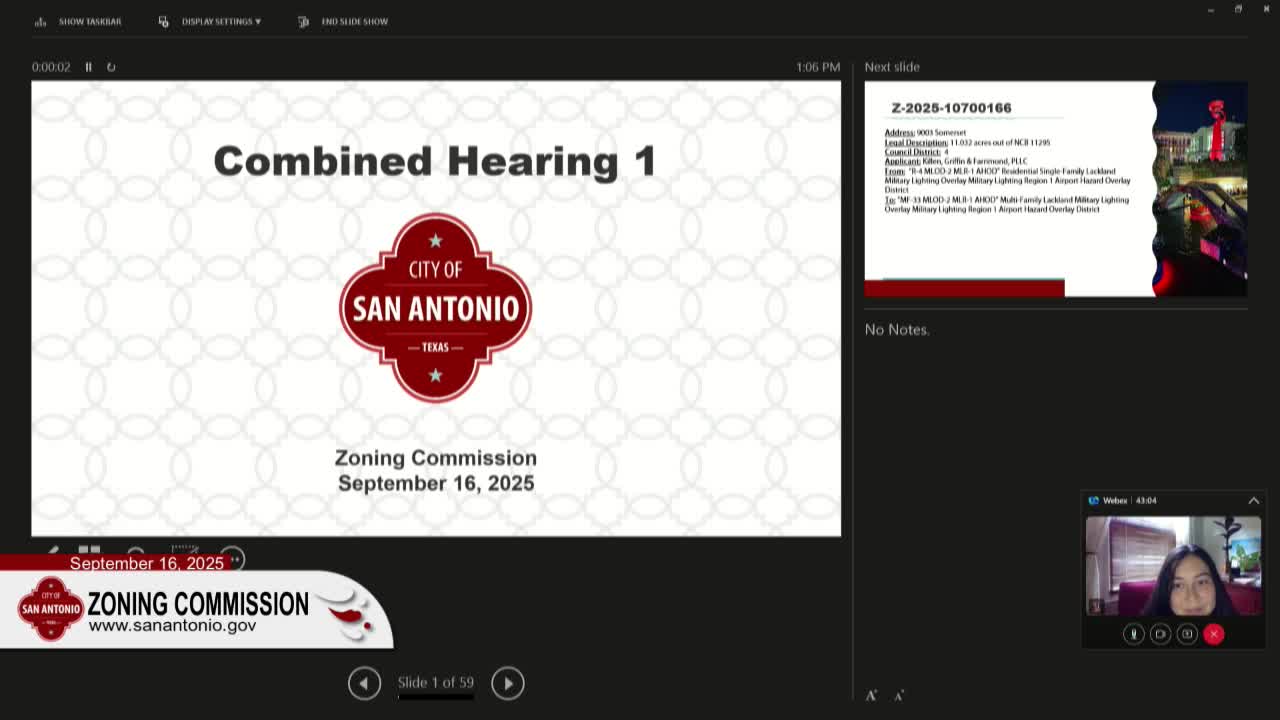Viewport: 1280px width, 720px height.
Task: Click the elapsed time 0:00:02
Action: (51, 67)
